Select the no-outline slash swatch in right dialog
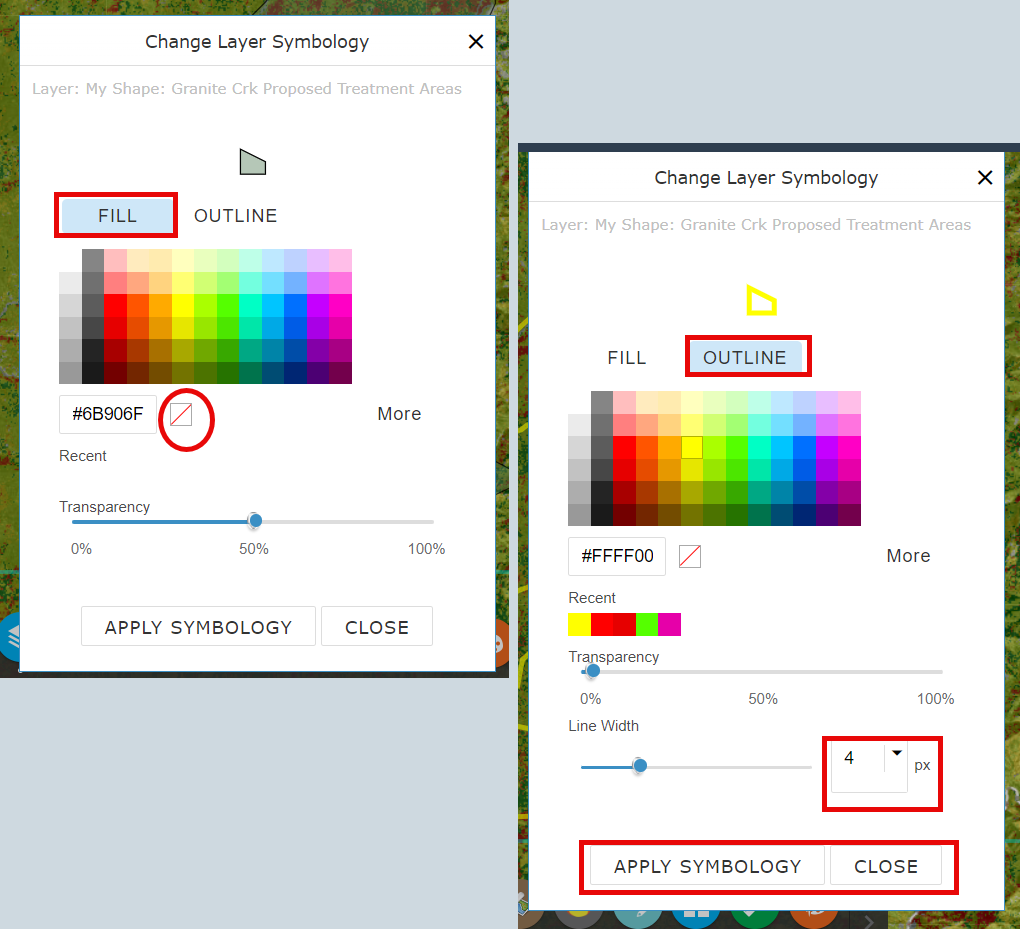This screenshot has height=929, width=1020. click(689, 557)
